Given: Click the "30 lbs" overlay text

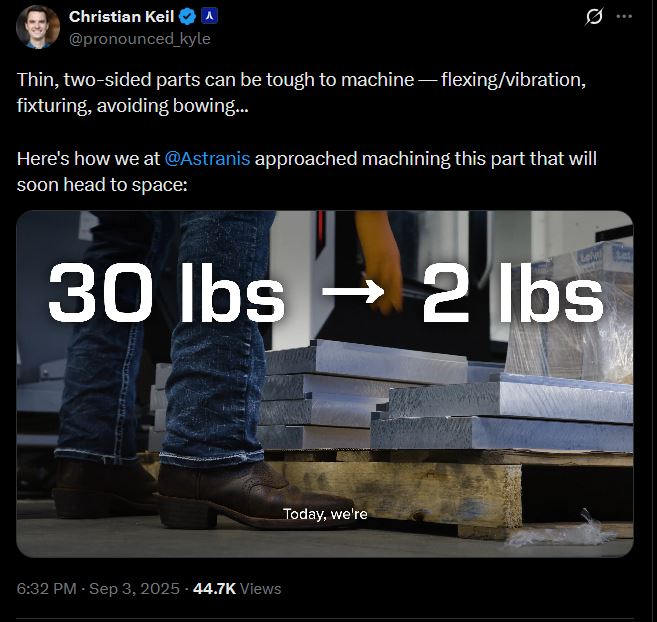Looking at the screenshot, I should 166,296.
